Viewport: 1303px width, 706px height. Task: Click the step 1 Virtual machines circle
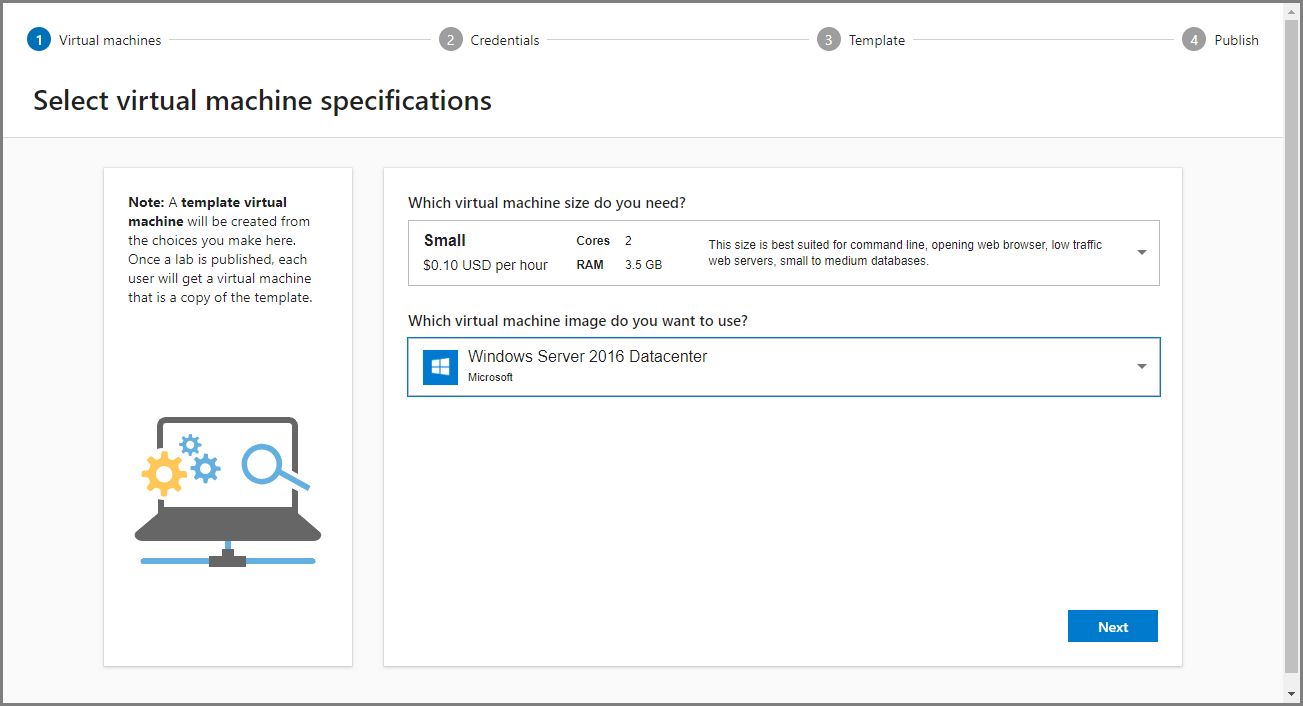(x=39, y=40)
